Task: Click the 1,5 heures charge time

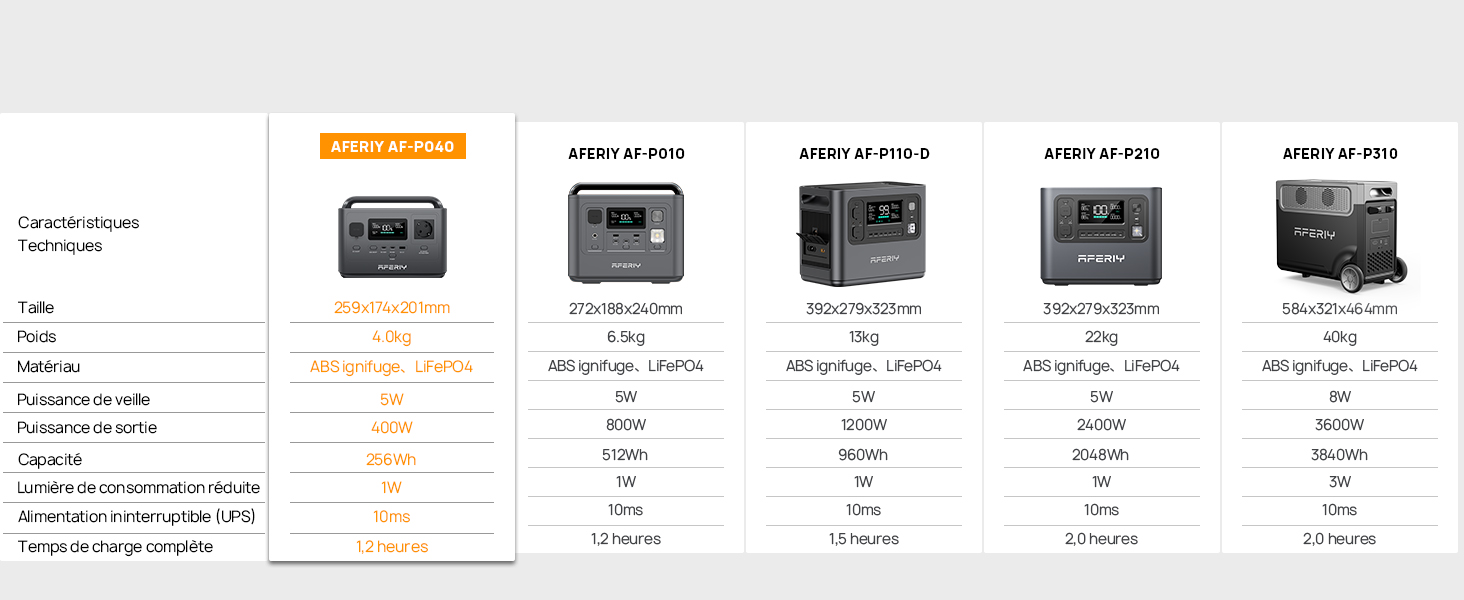Action: (x=864, y=539)
